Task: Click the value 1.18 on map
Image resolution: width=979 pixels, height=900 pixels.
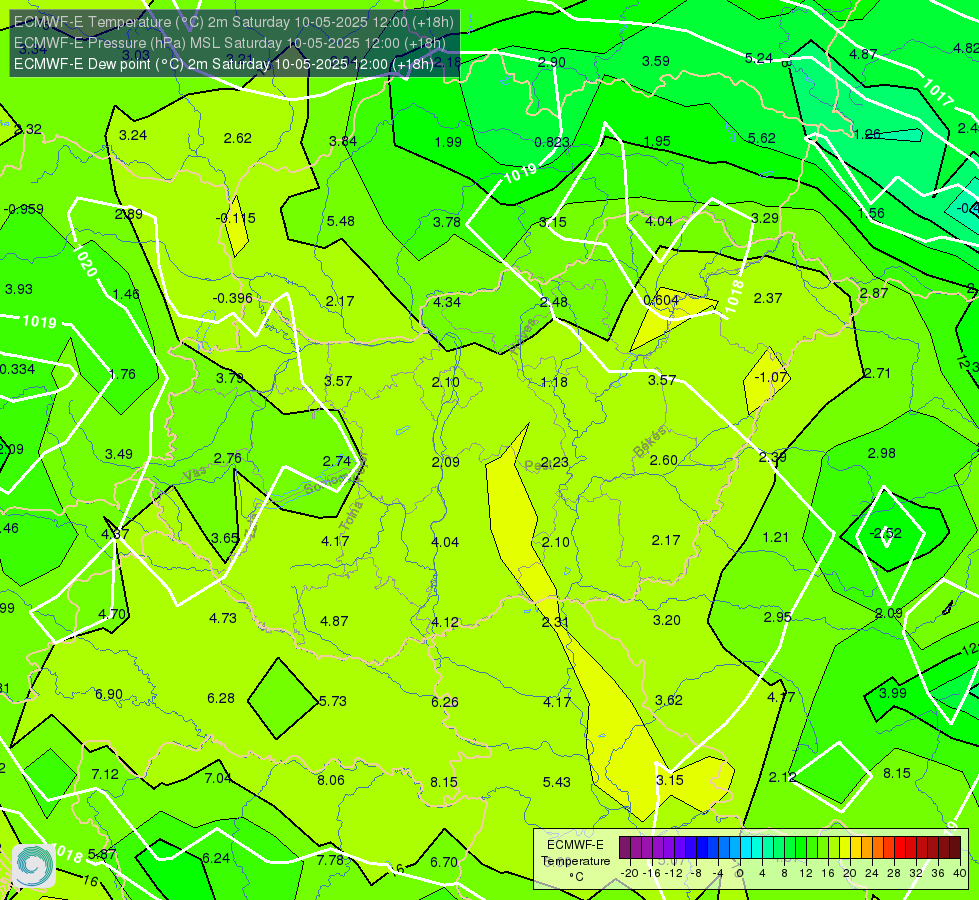Action: [554, 382]
